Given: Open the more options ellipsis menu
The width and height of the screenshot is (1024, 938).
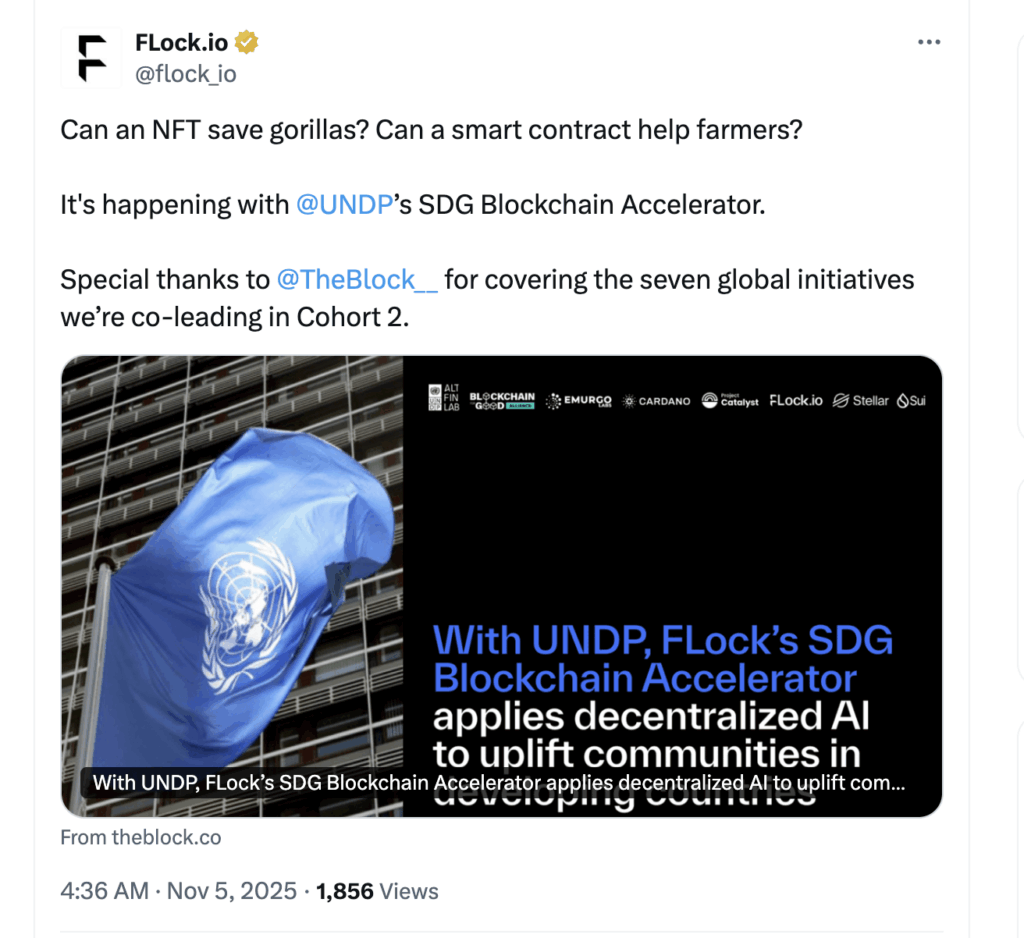Looking at the screenshot, I should coord(929,42).
